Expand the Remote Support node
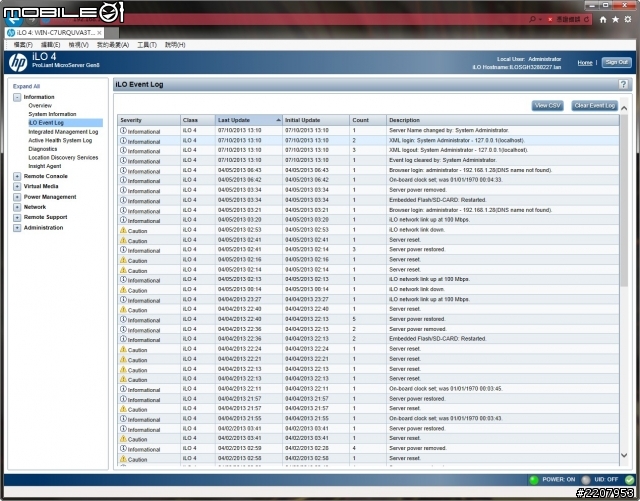The height and width of the screenshot is (501, 640). (x=17, y=217)
